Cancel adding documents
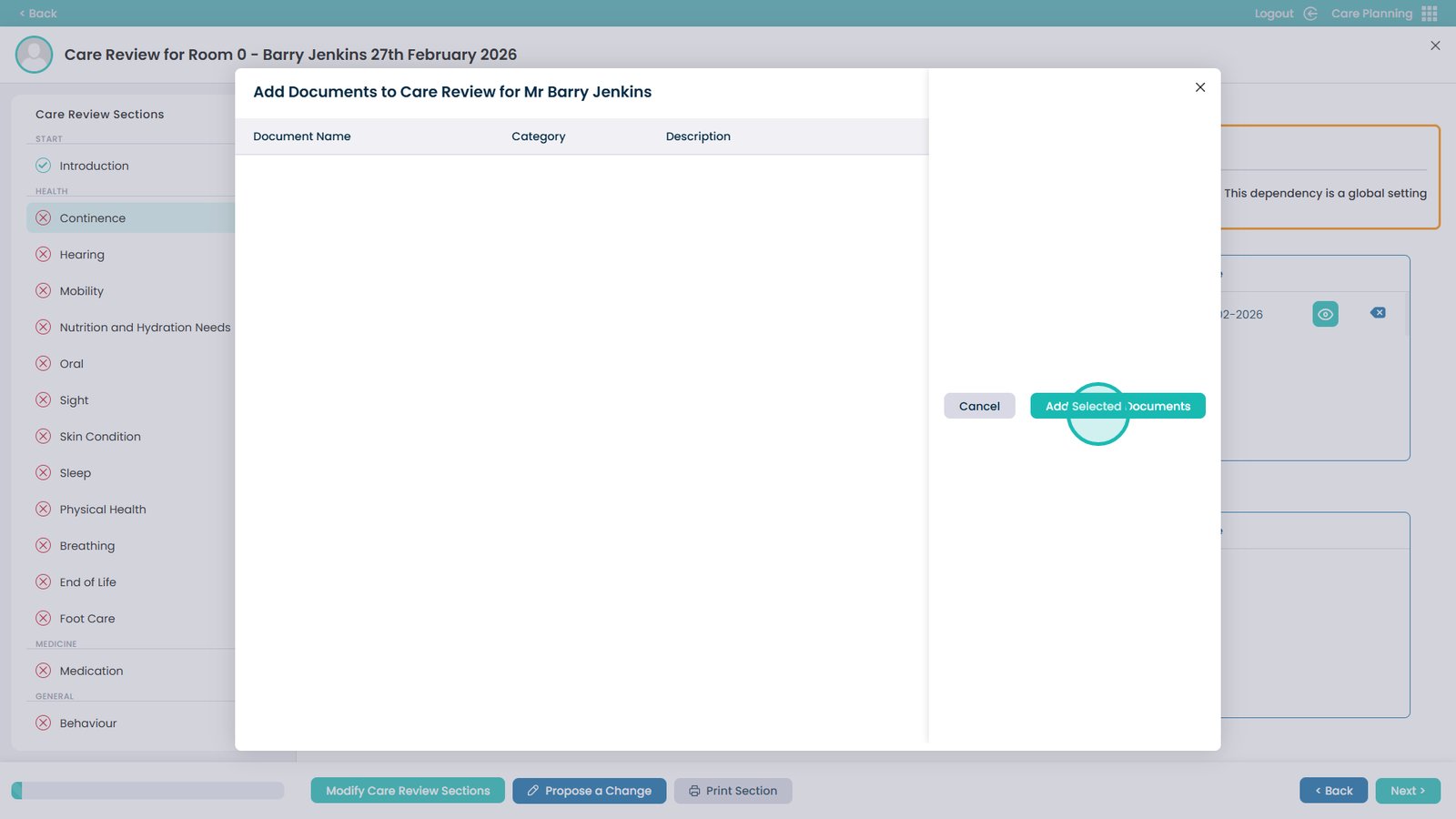 979,406
